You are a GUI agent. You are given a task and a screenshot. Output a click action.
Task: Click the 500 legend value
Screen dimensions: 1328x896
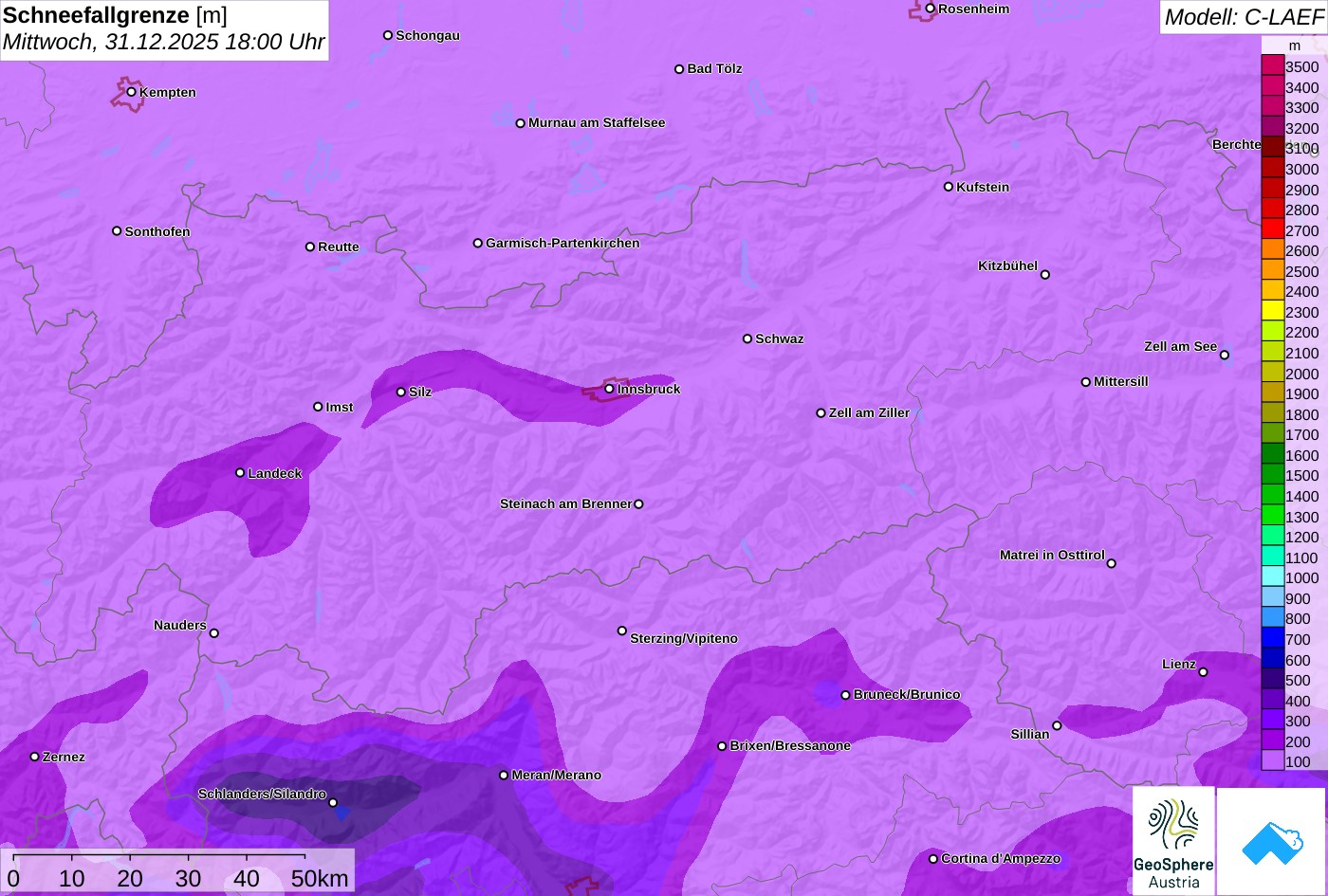pyautogui.click(x=1298, y=680)
